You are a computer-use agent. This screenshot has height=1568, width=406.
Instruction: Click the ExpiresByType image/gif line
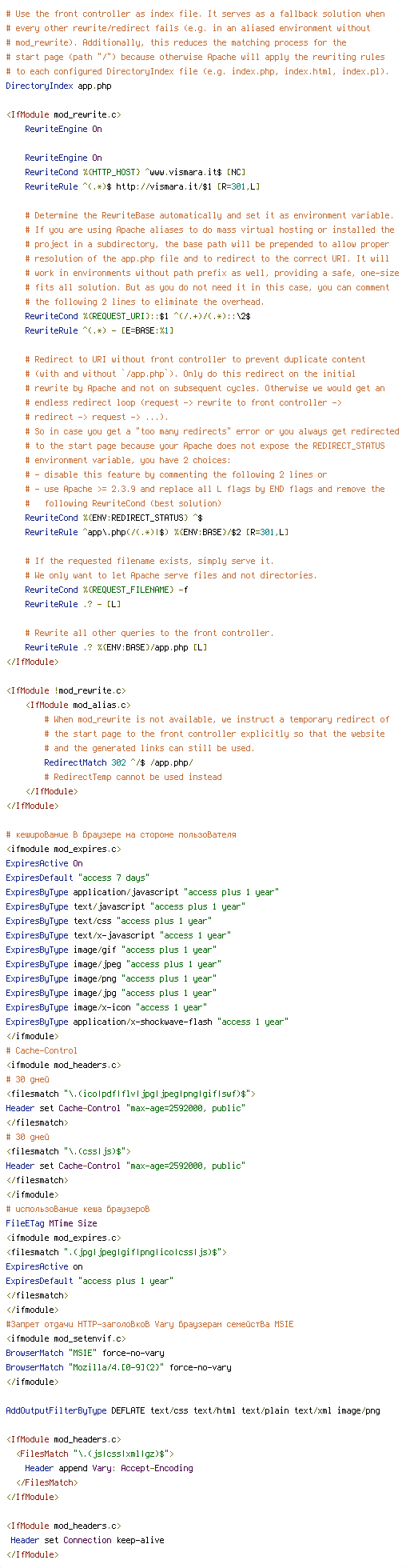point(111,950)
